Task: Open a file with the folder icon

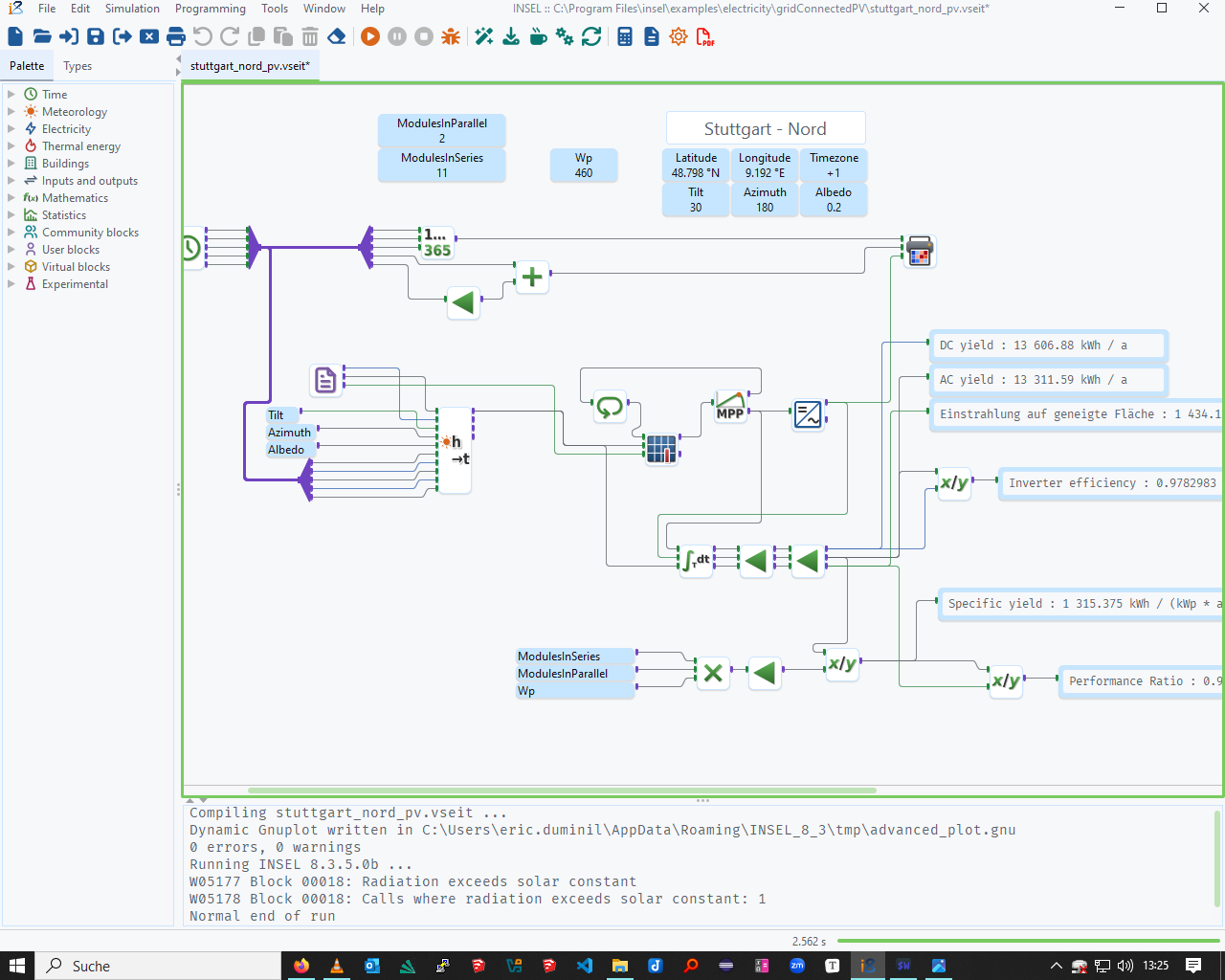Action: 42,37
